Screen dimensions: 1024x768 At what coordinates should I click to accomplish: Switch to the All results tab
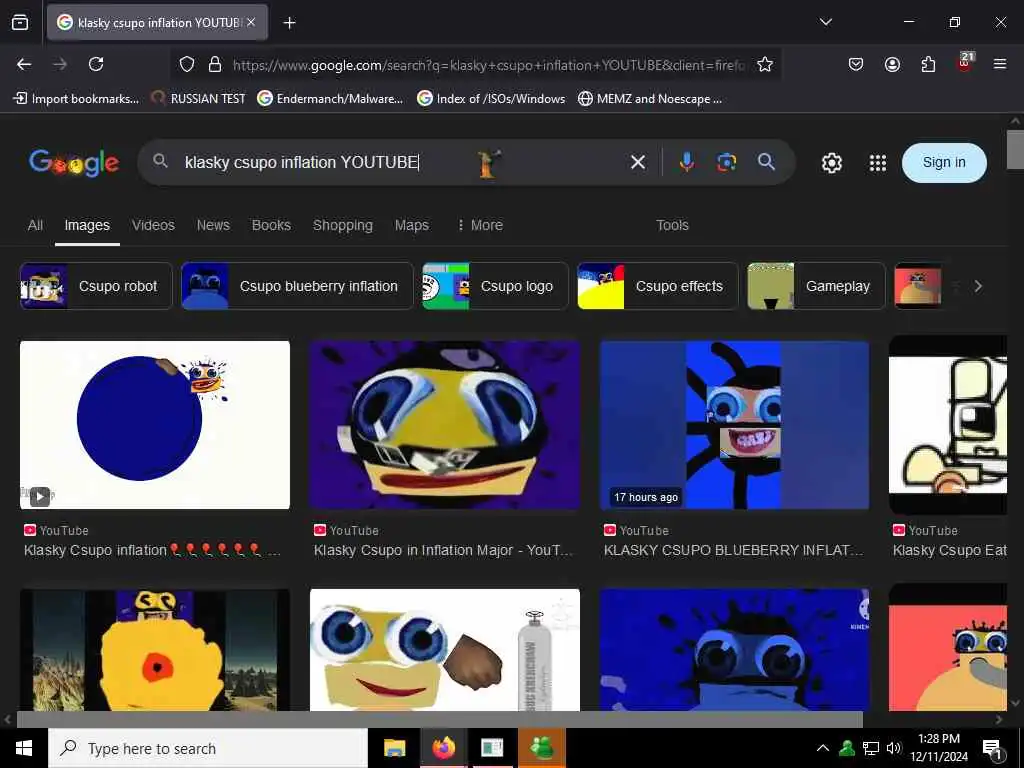(35, 225)
